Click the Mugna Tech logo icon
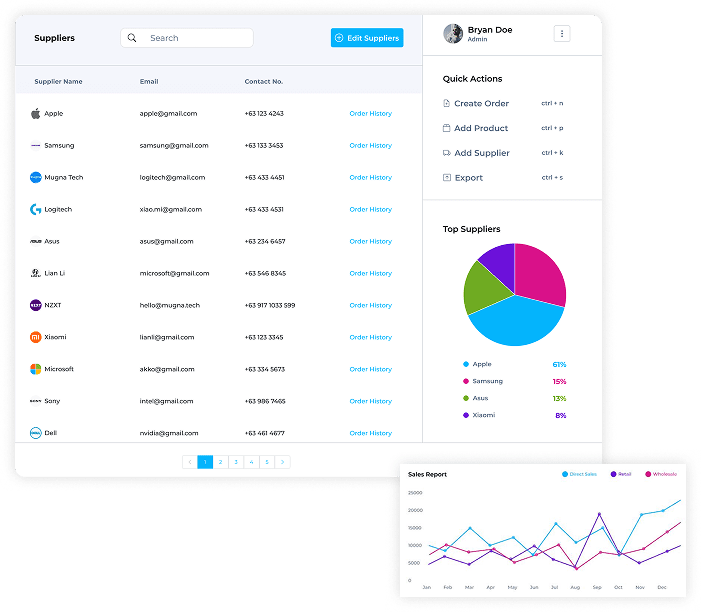 tap(35, 178)
